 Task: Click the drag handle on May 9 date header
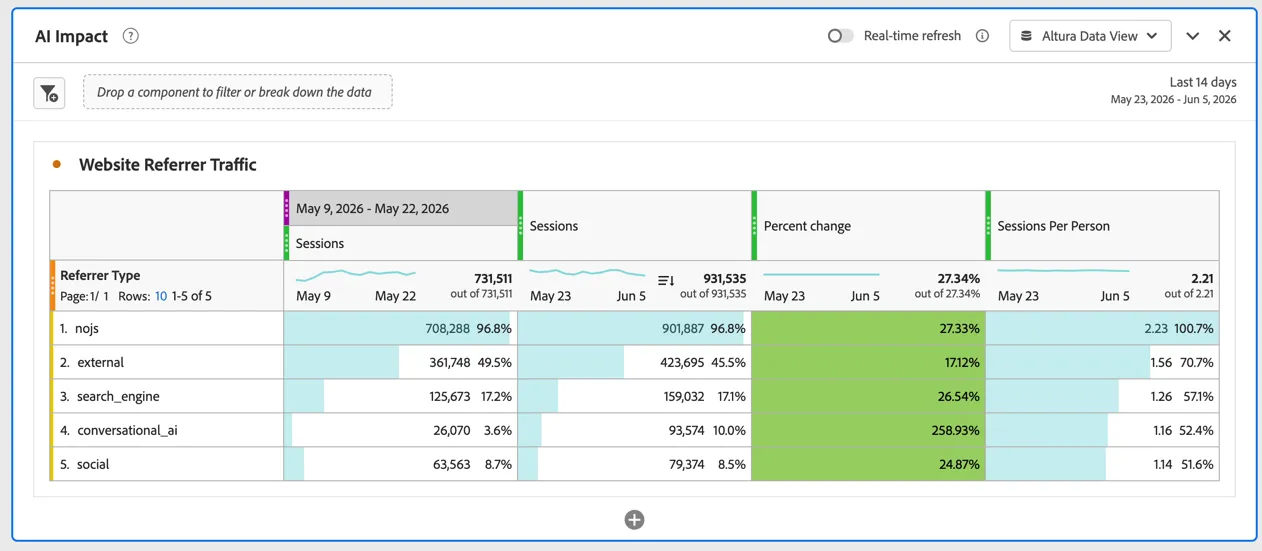coord(287,208)
